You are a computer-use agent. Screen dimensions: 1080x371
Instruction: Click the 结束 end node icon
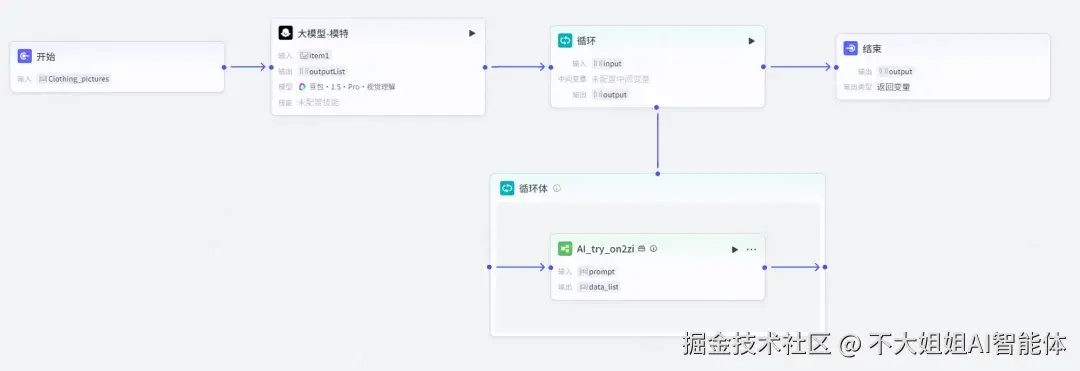(851, 48)
